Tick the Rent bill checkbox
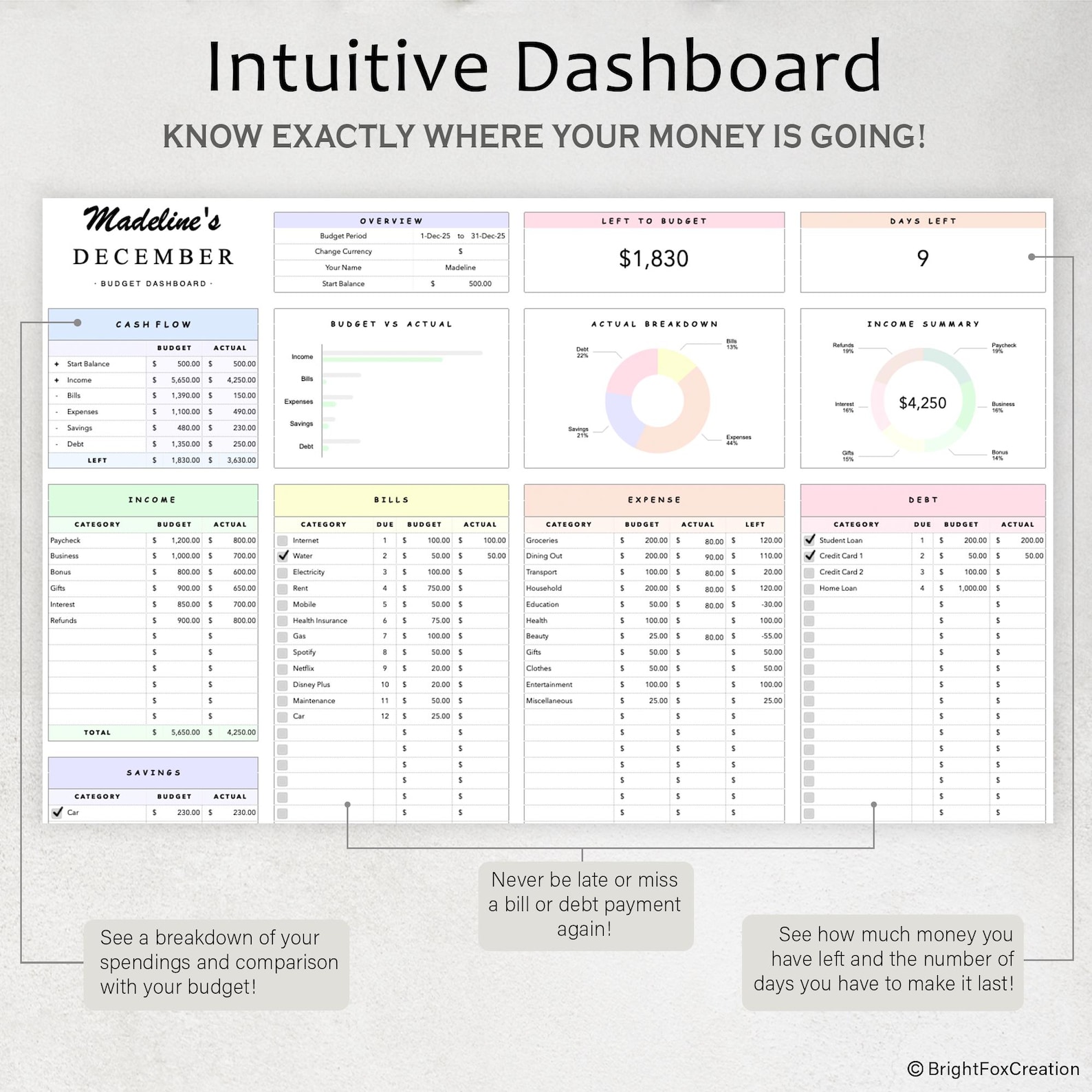The width and height of the screenshot is (1092, 1092). click(283, 589)
